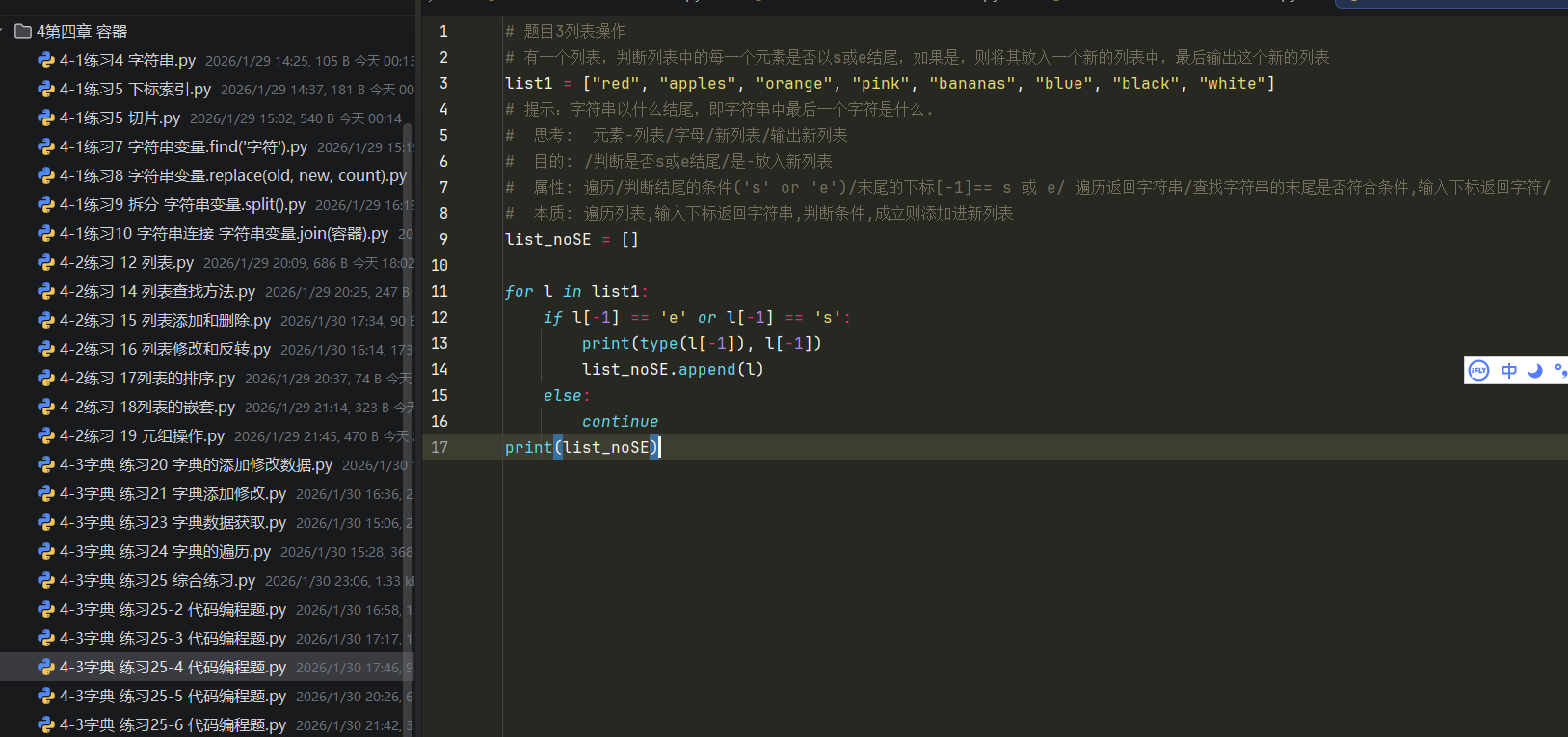Click 'list_noSE = []' on line 9
Image resolution: width=1568 pixels, height=737 pixels.
pos(571,239)
